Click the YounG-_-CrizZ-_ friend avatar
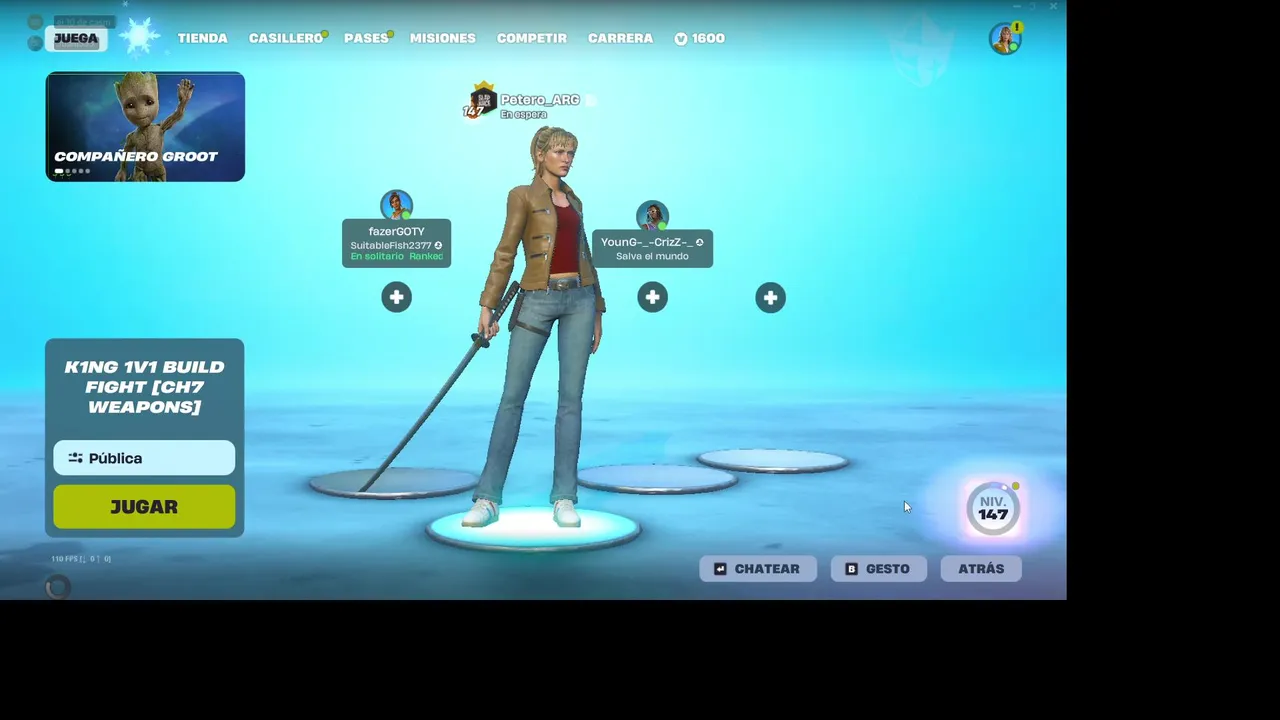1280x720 pixels. tap(652, 215)
